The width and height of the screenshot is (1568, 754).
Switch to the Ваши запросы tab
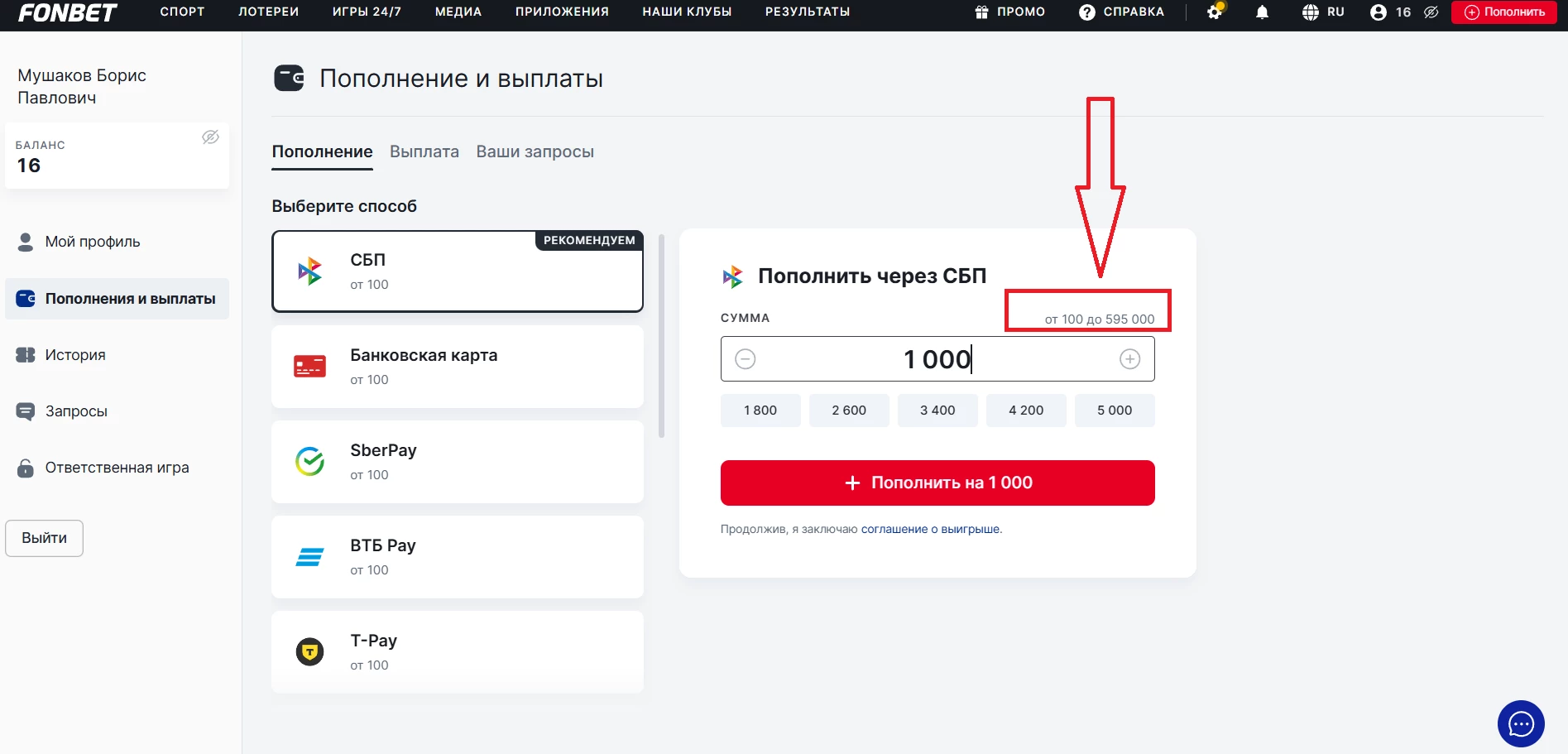point(535,152)
